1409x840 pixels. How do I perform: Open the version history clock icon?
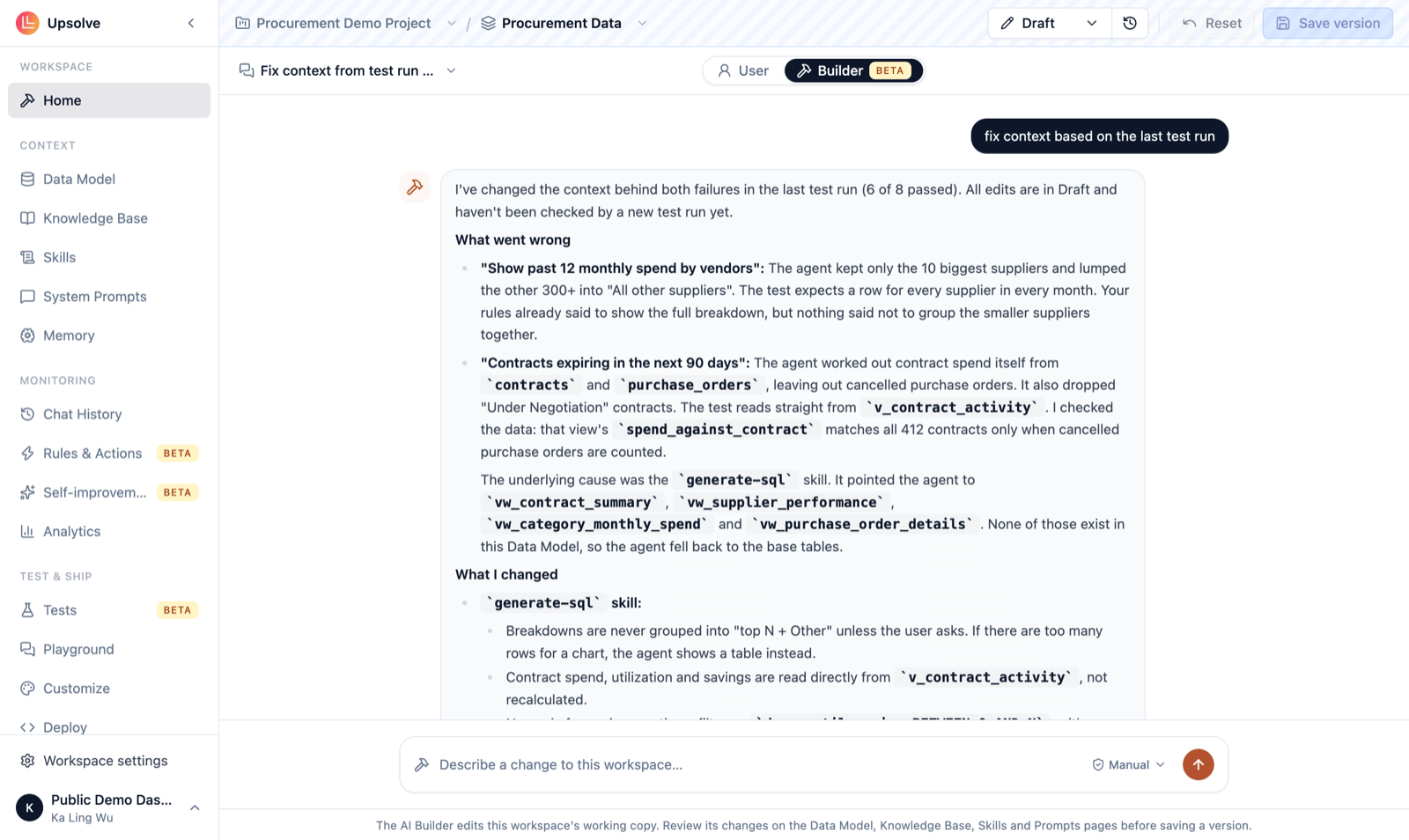1130,23
